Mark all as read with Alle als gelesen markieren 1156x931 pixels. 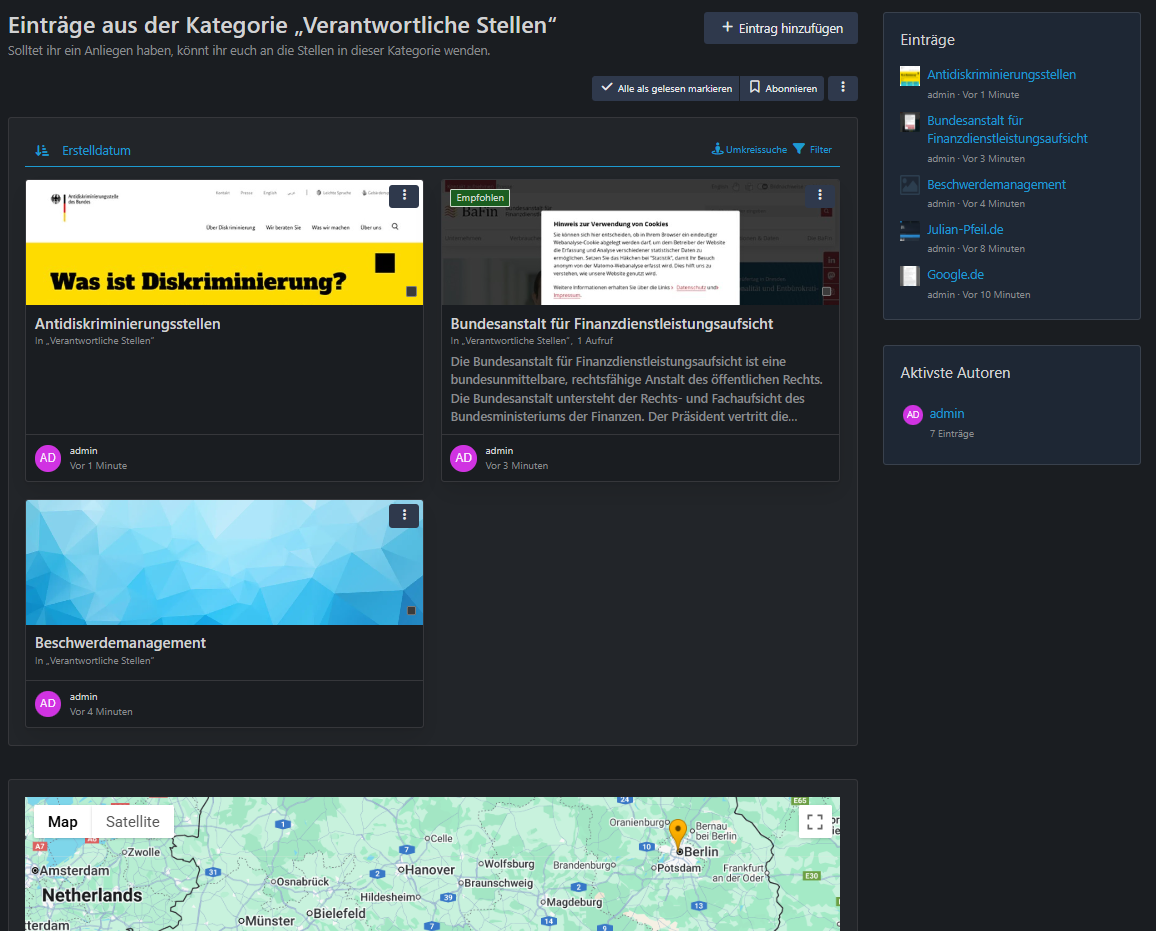click(666, 88)
